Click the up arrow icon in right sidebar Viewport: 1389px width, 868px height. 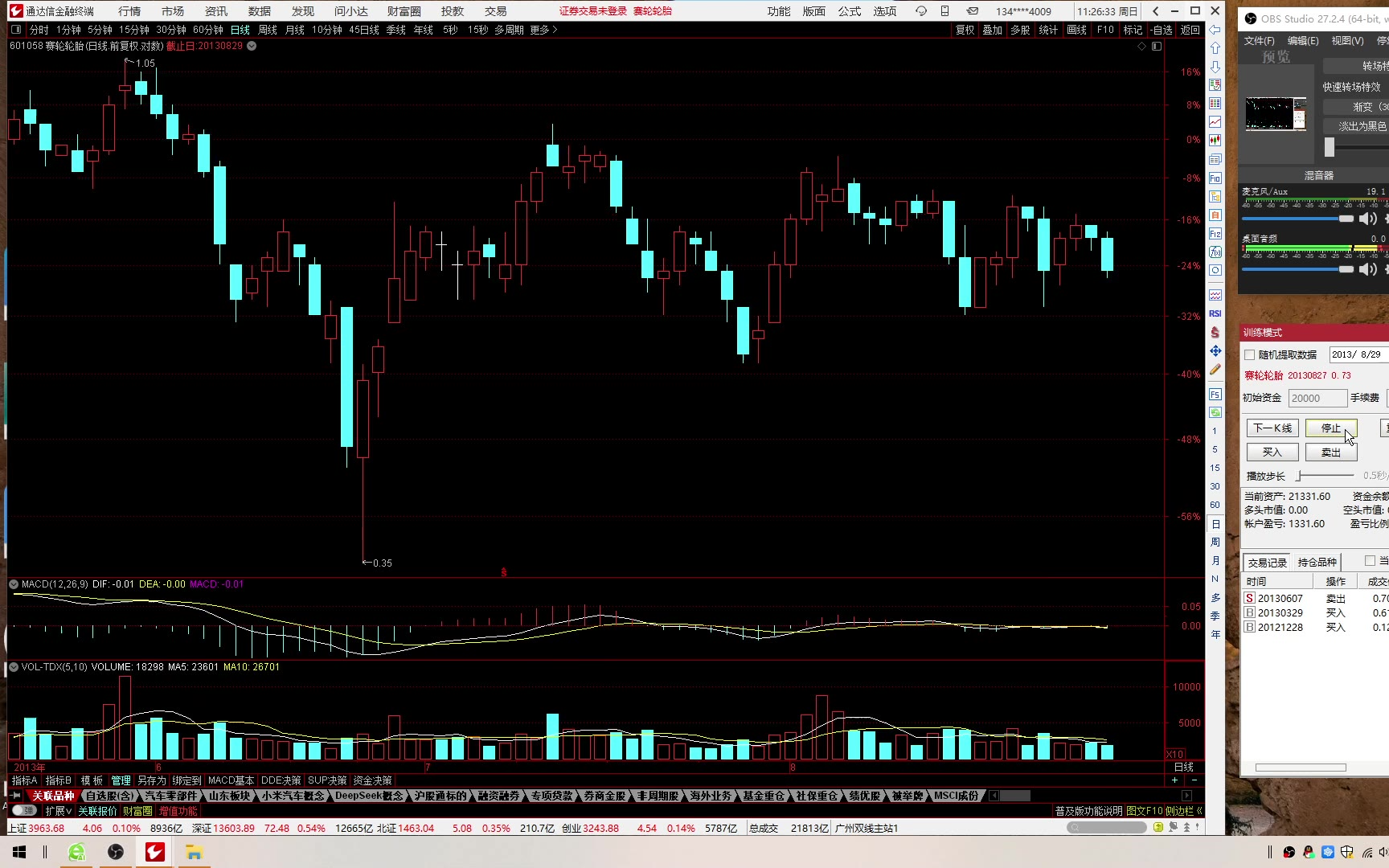coord(1215,48)
